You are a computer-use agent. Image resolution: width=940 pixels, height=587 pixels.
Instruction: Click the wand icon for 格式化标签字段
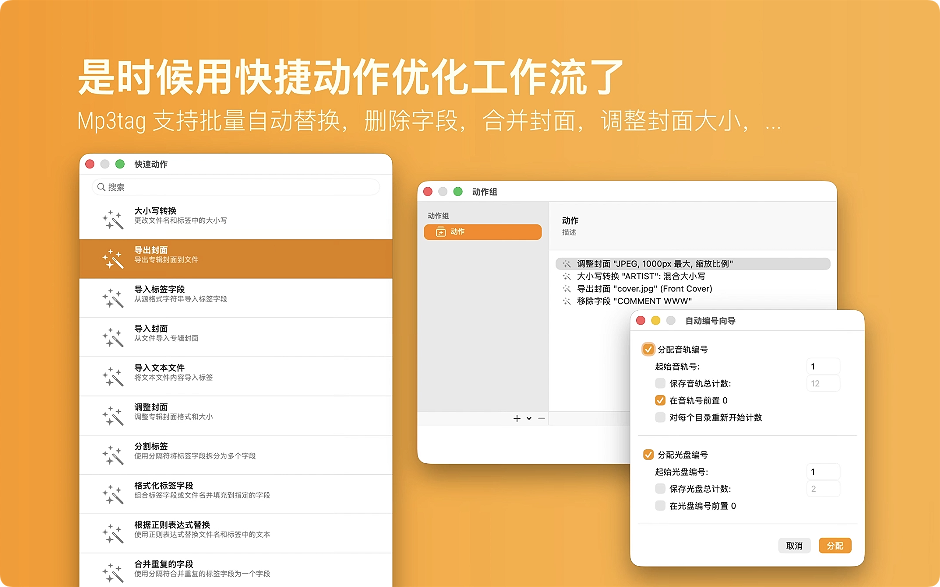[x=113, y=494]
